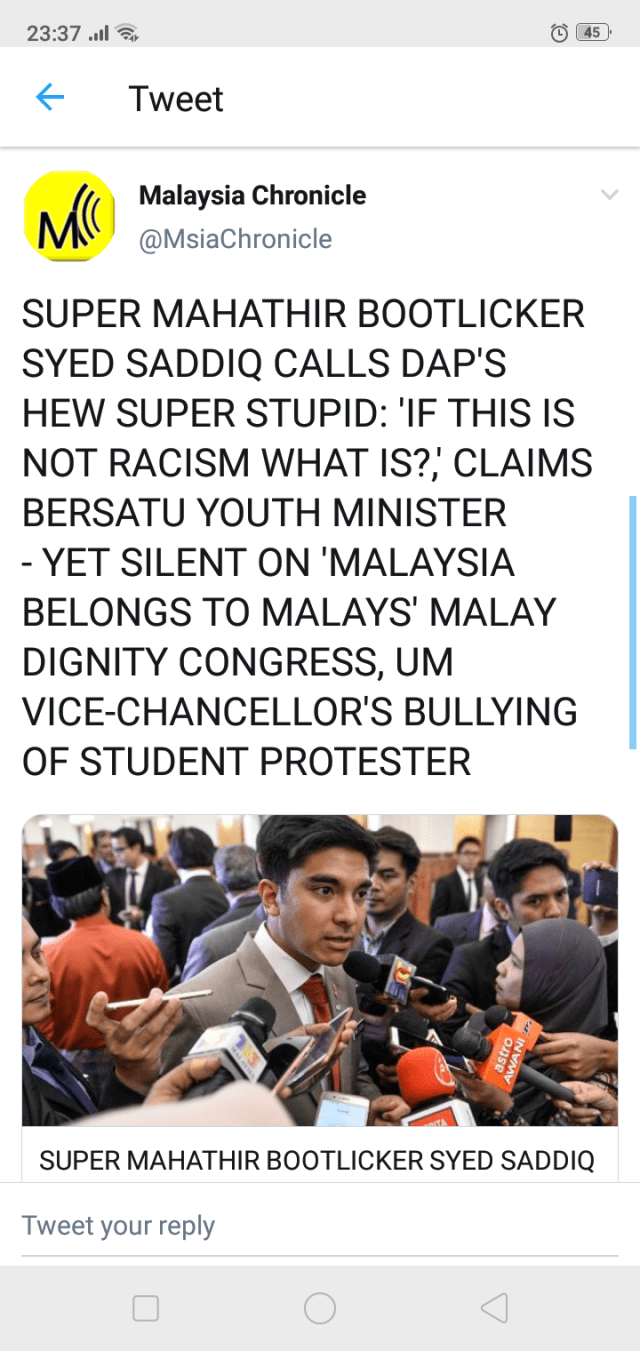This screenshot has height=1351, width=640.
Task: Open the @MsiaChronicle handle
Action: 235,239
